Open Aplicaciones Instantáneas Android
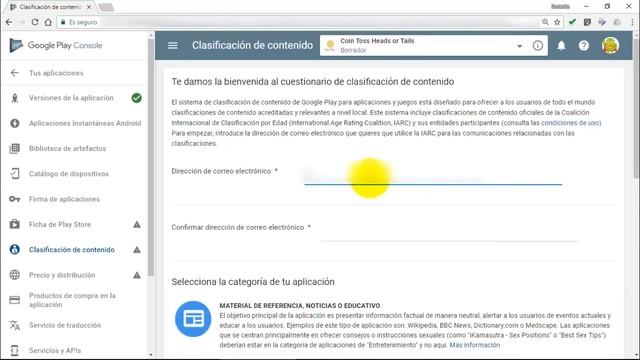 point(85,123)
